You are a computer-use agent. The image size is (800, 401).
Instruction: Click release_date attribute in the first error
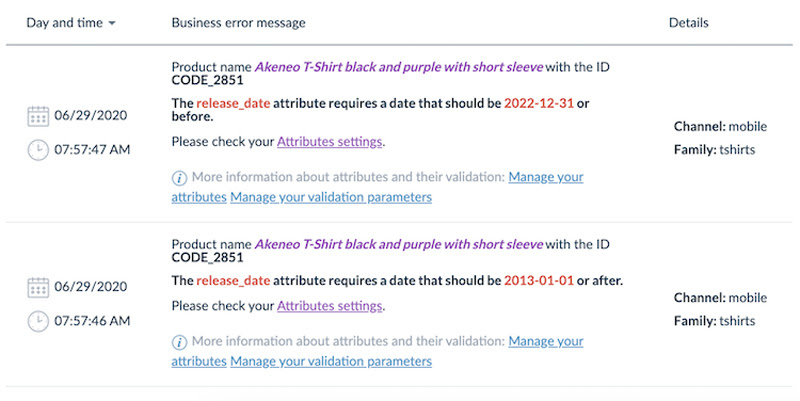tap(235, 103)
